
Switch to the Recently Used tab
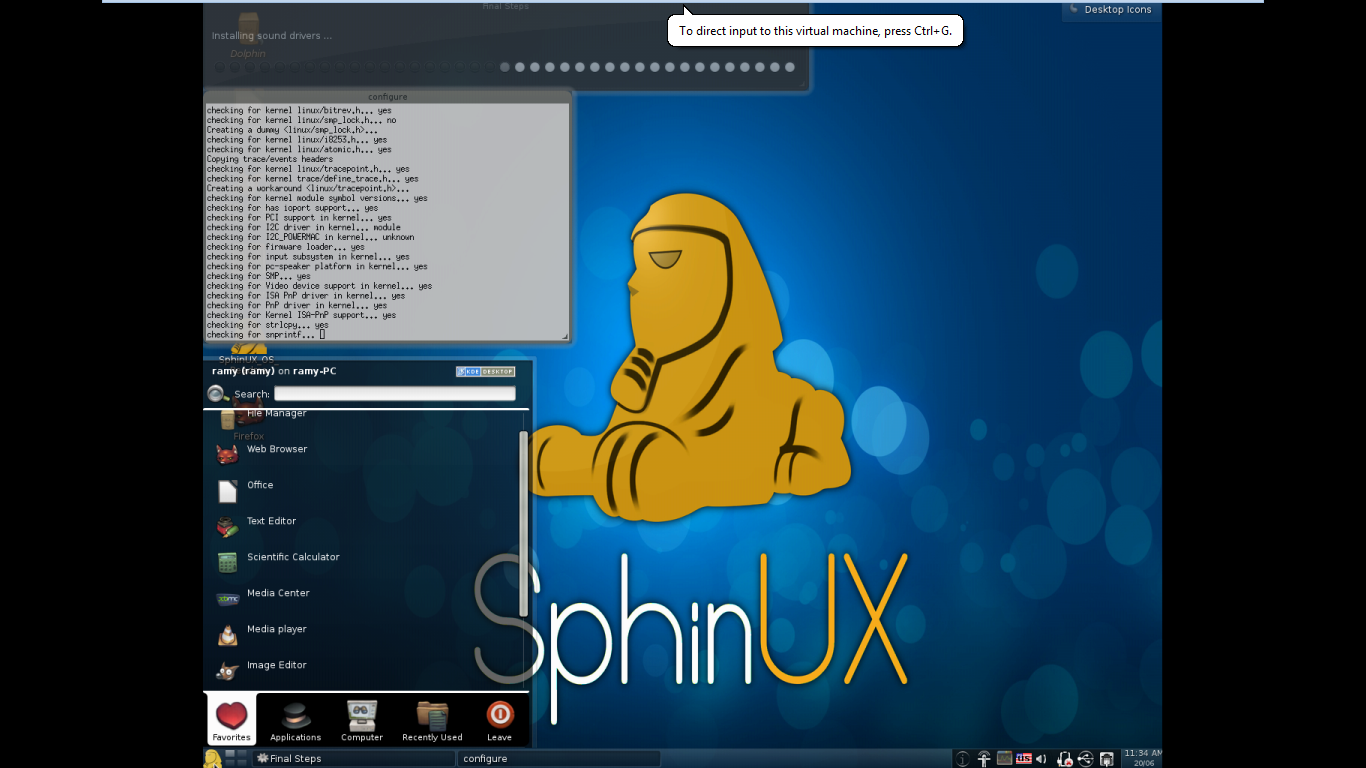click(432, 720)
